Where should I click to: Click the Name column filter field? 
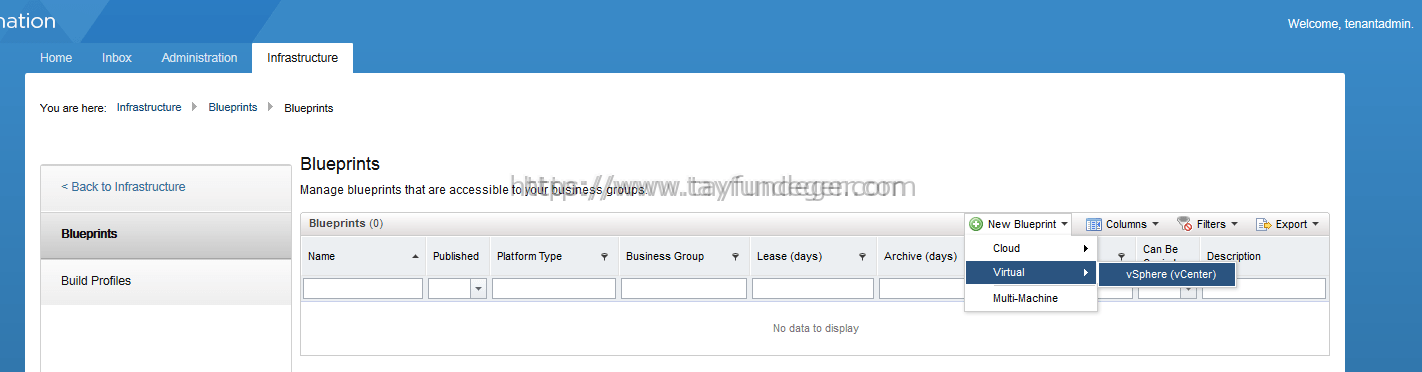[x=363, y=289]
